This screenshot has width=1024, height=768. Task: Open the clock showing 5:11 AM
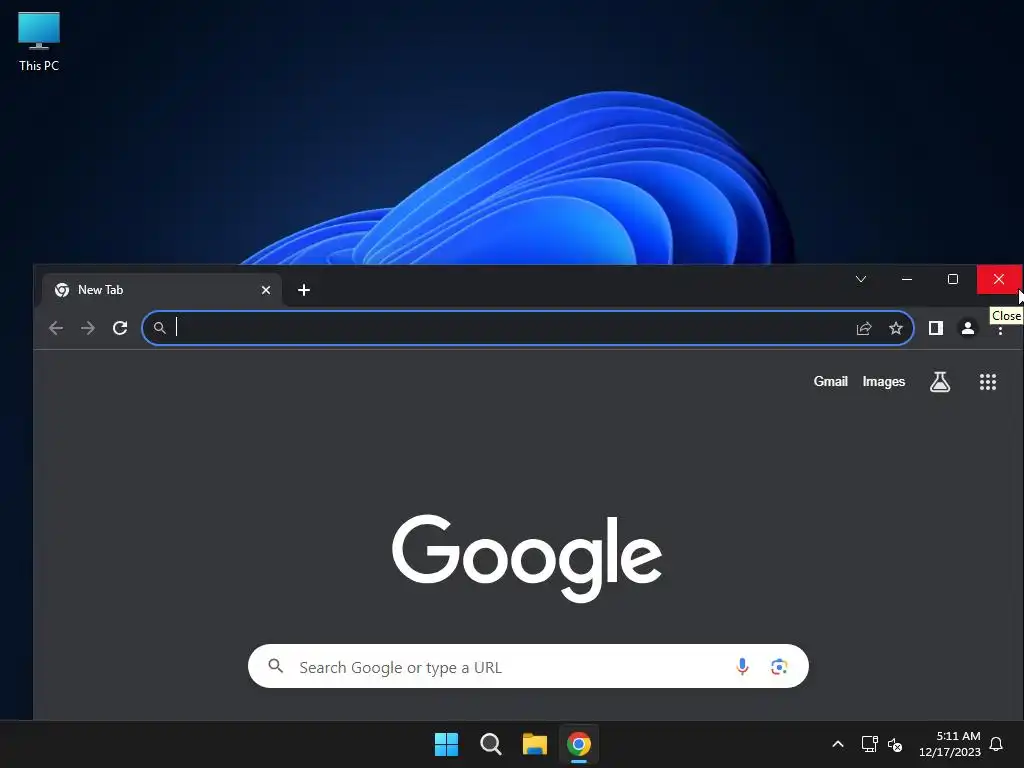point(950,744)
